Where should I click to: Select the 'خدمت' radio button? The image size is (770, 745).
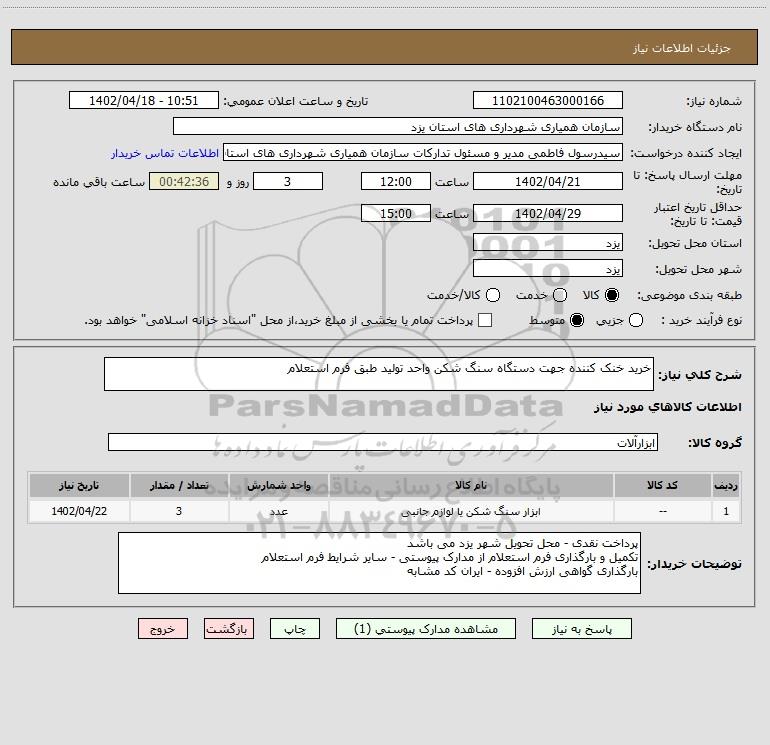[560, 295]
